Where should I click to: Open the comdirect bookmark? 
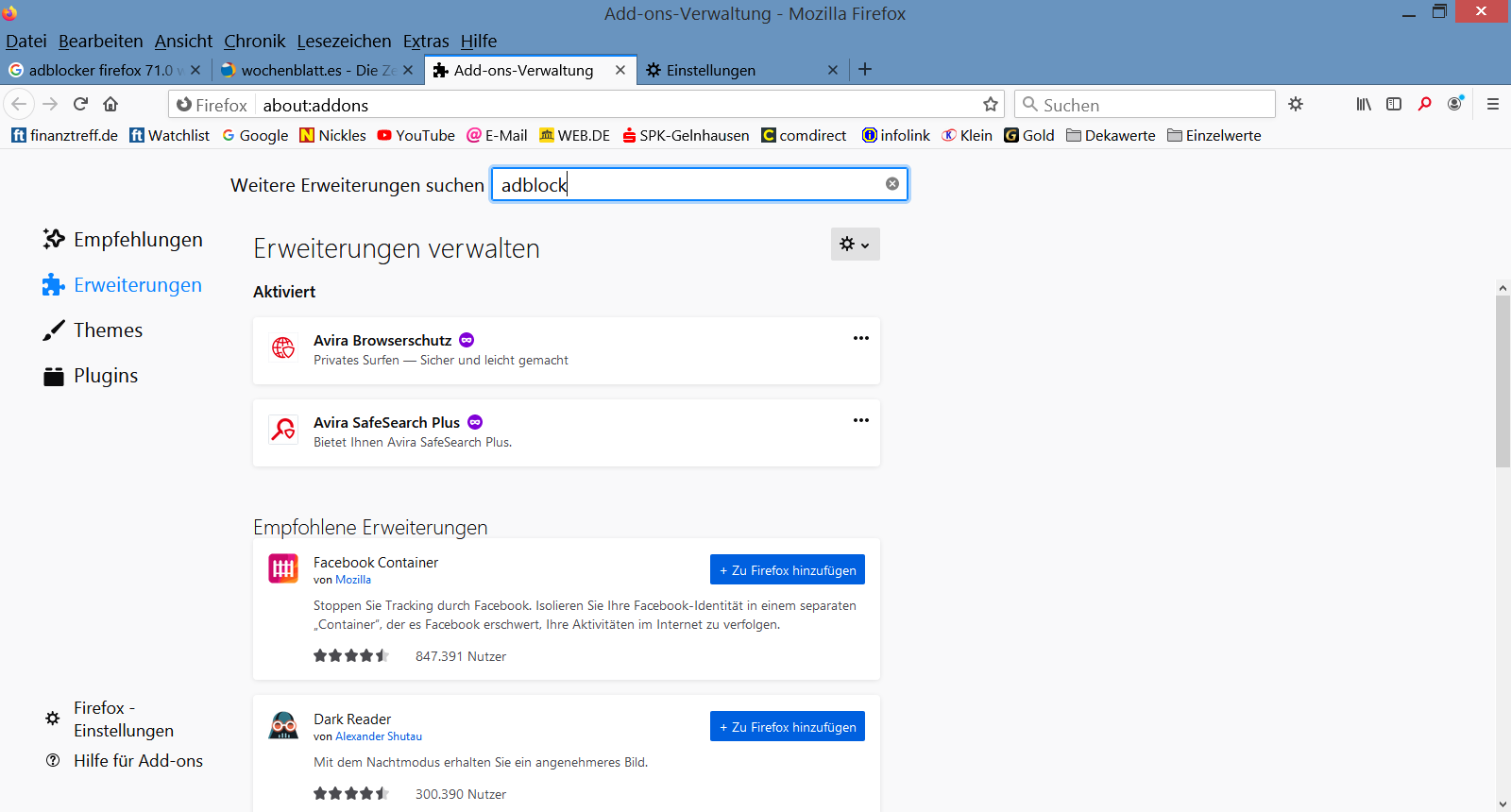pos(804,135)
